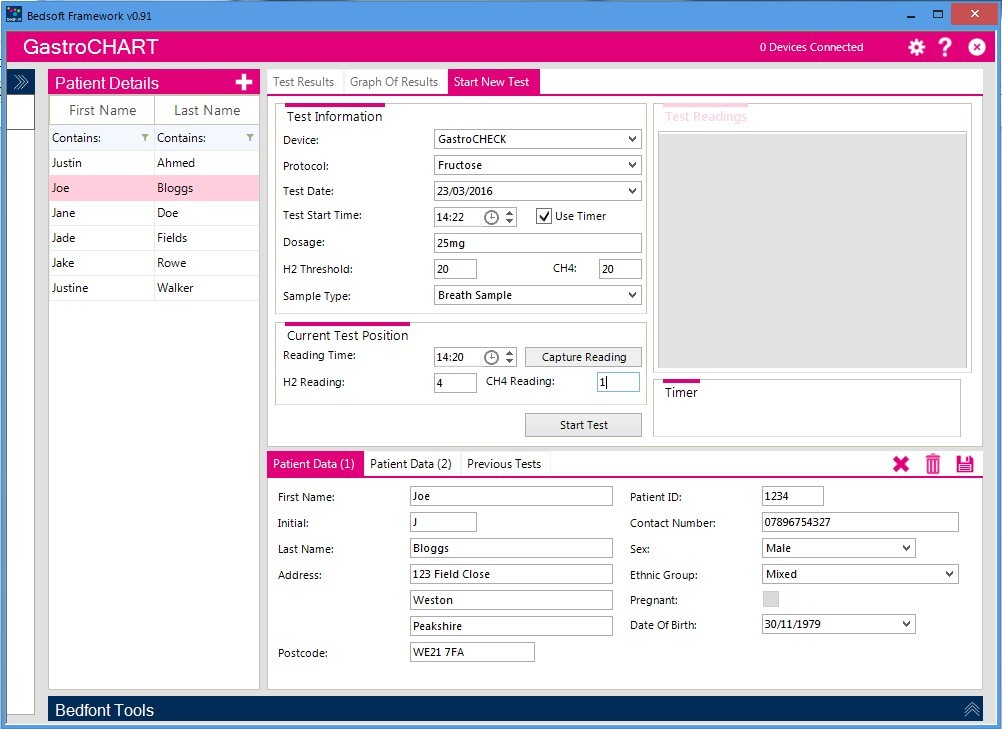This screenshot has height=729, width=1002.
Task: Click the address field showing 123 Field Close
Action: [511, 574]
